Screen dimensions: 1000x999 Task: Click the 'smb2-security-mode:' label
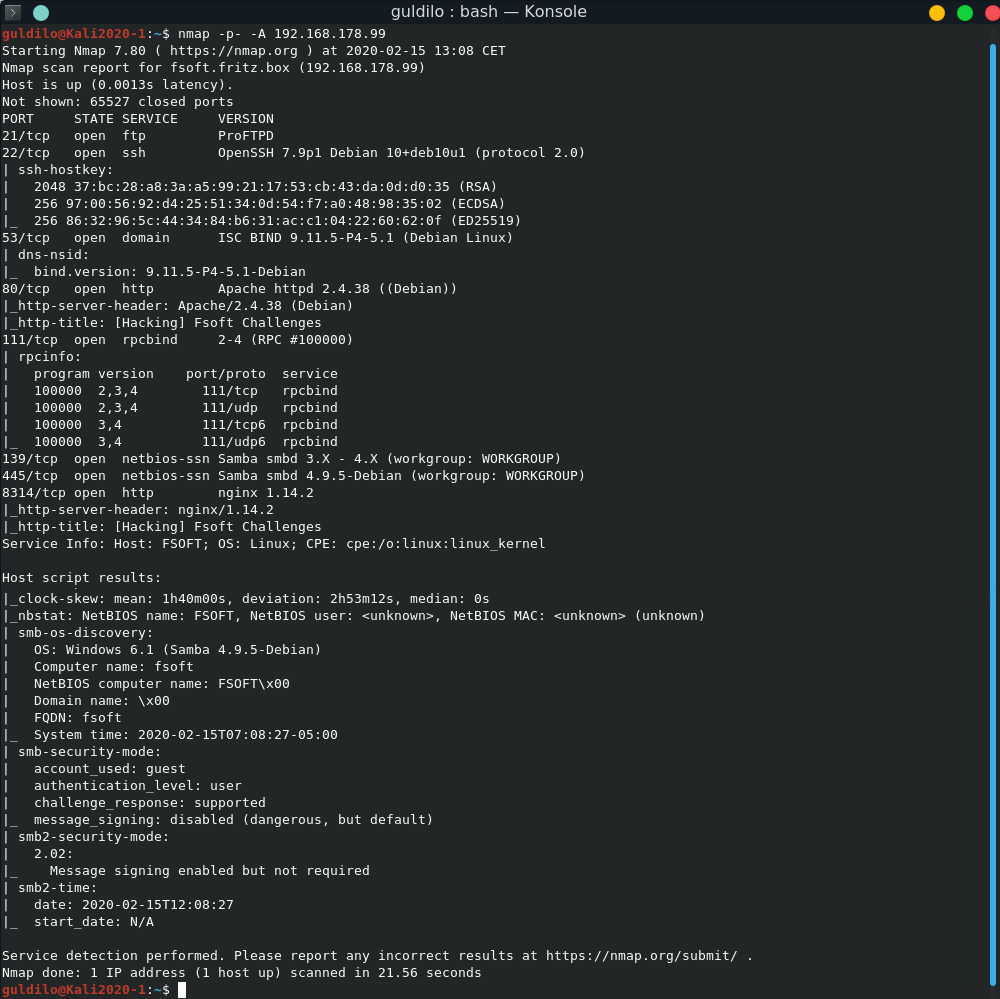(94, 836)
